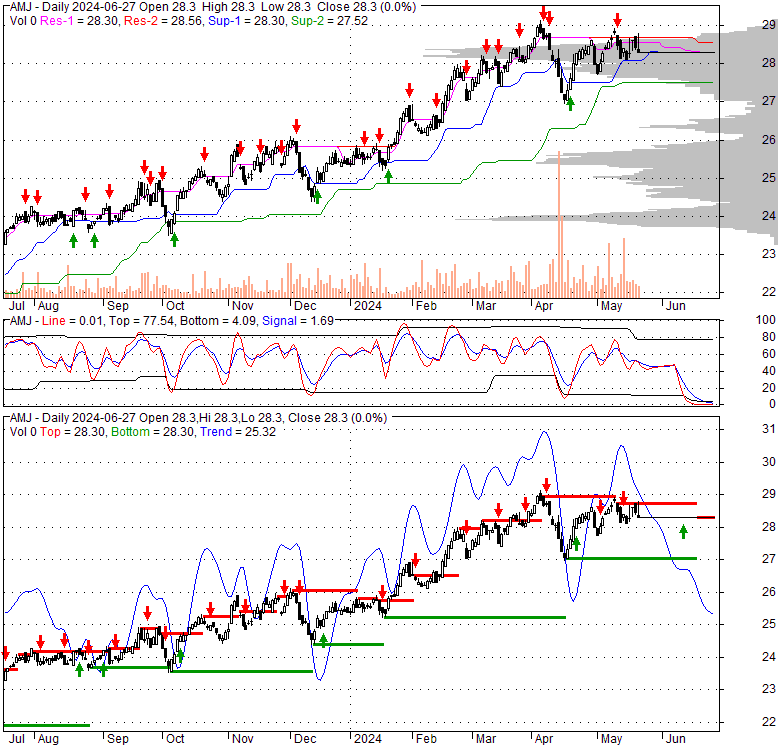Click green up arrow below December low, top chart
780x745 pixels.
pos(317,195)
